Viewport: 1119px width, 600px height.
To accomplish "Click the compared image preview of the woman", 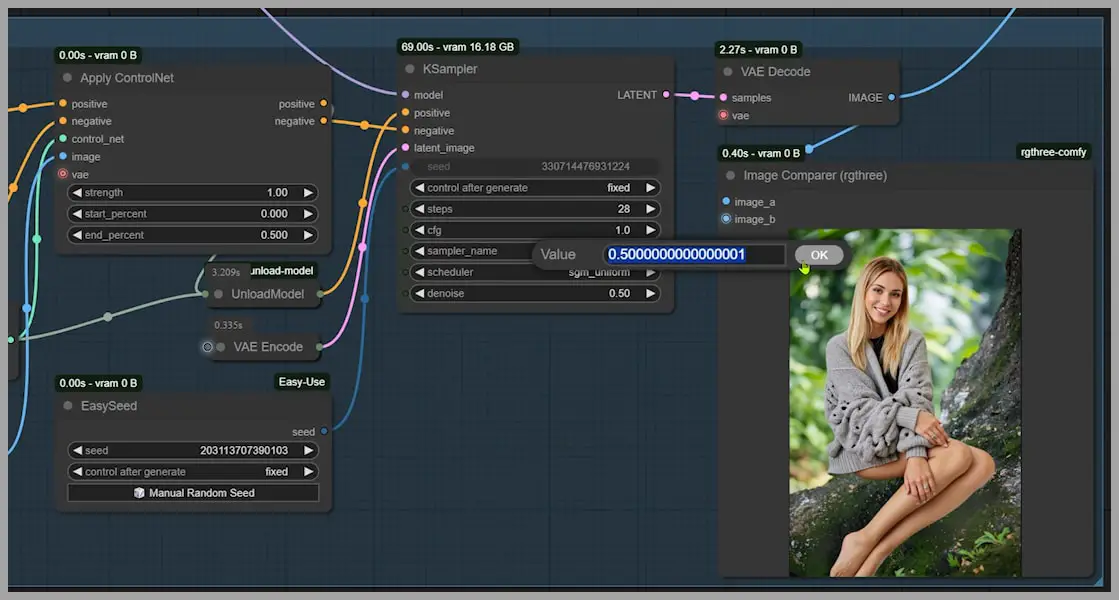I will (x=905, y=402).
